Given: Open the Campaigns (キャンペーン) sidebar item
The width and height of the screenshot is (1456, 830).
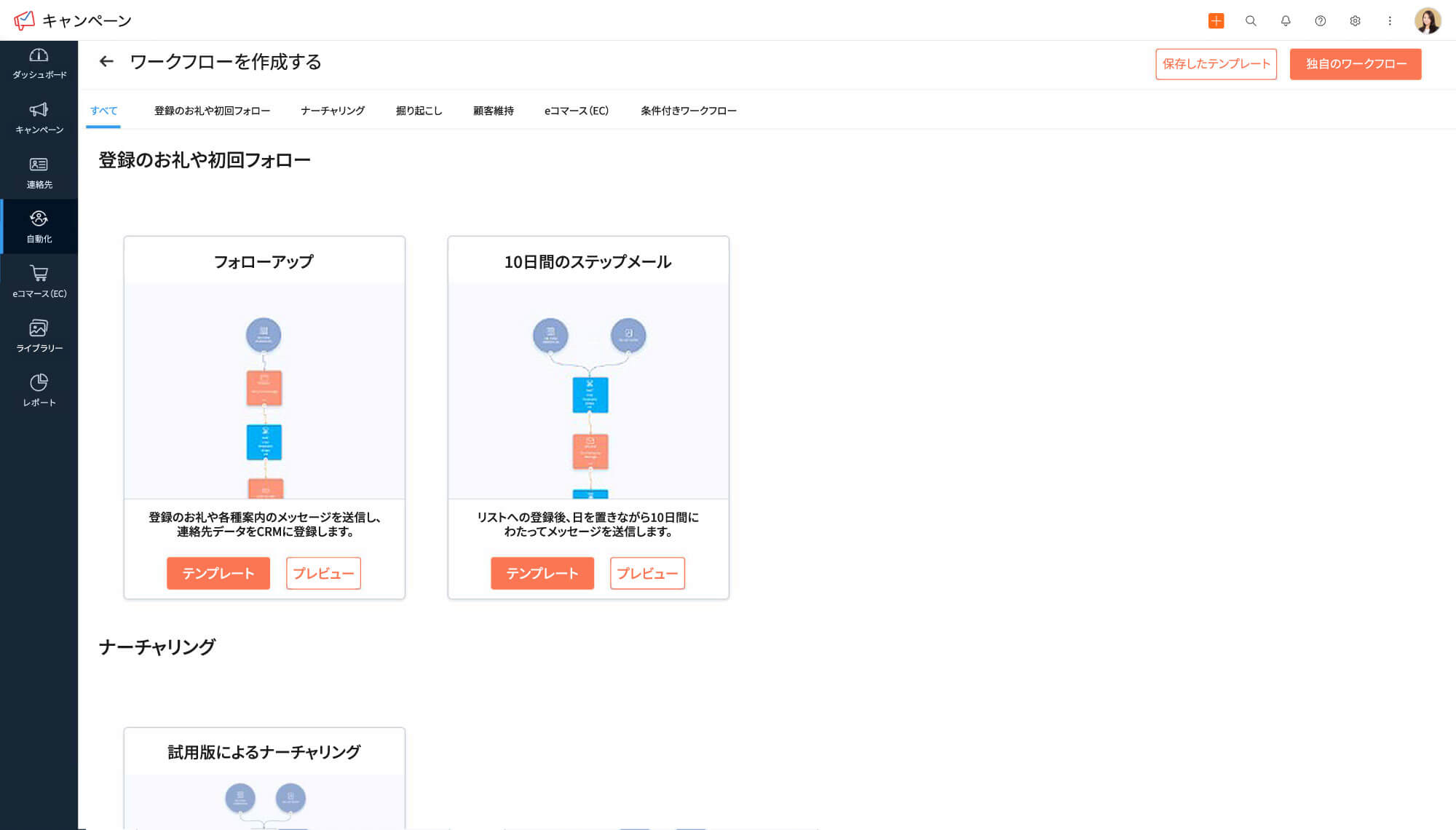Looking at the screenshot, I should [x=39, y=118].
